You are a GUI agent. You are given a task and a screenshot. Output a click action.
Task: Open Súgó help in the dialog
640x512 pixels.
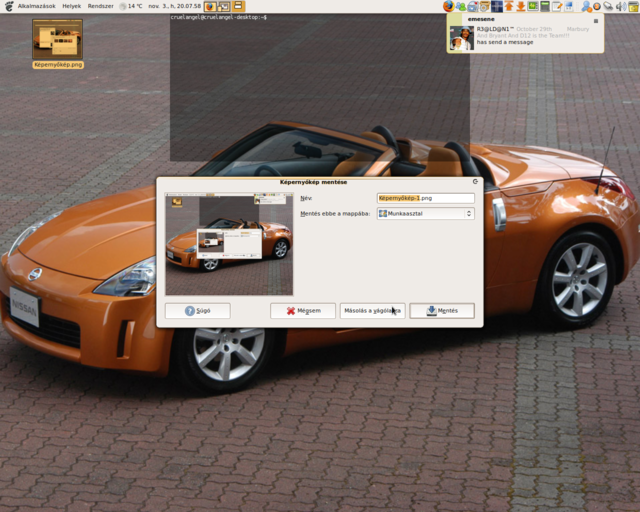(x=197, y=311)
